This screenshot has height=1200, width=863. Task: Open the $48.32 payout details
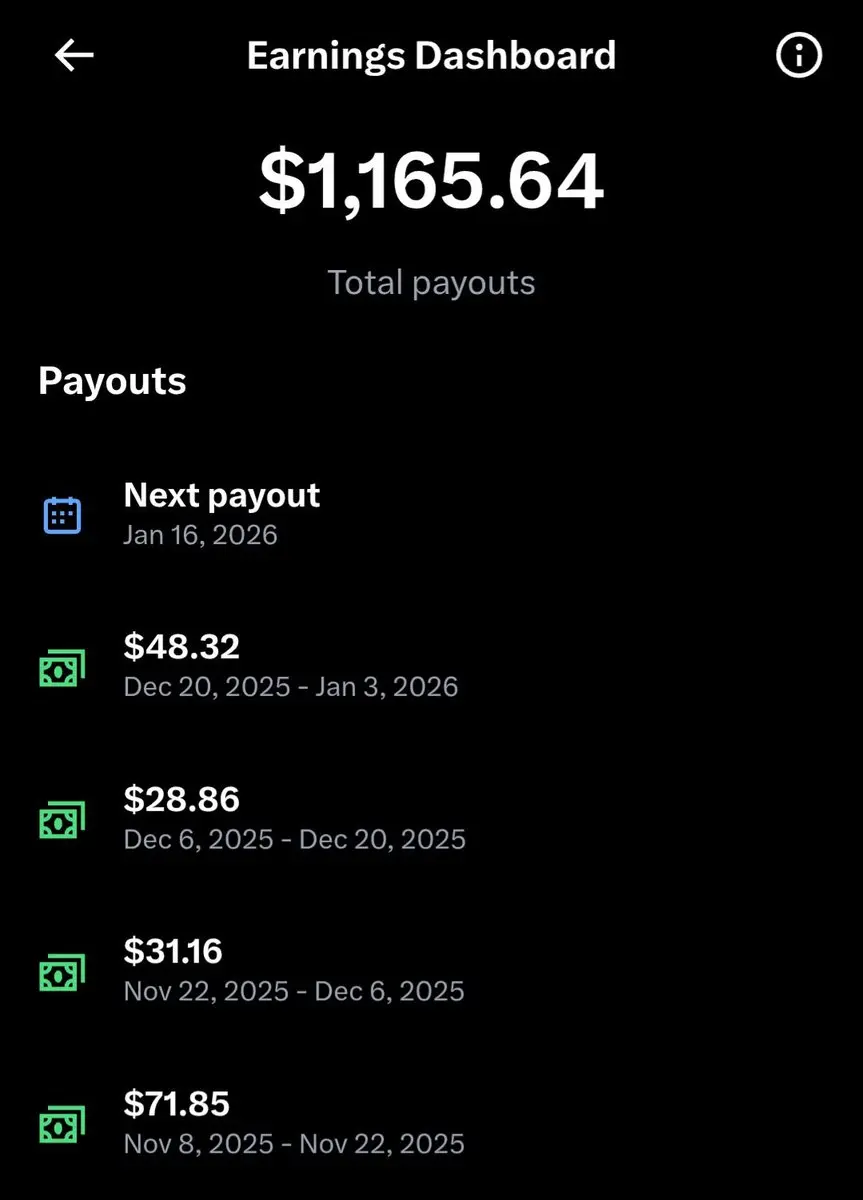(x=182, y=647)
